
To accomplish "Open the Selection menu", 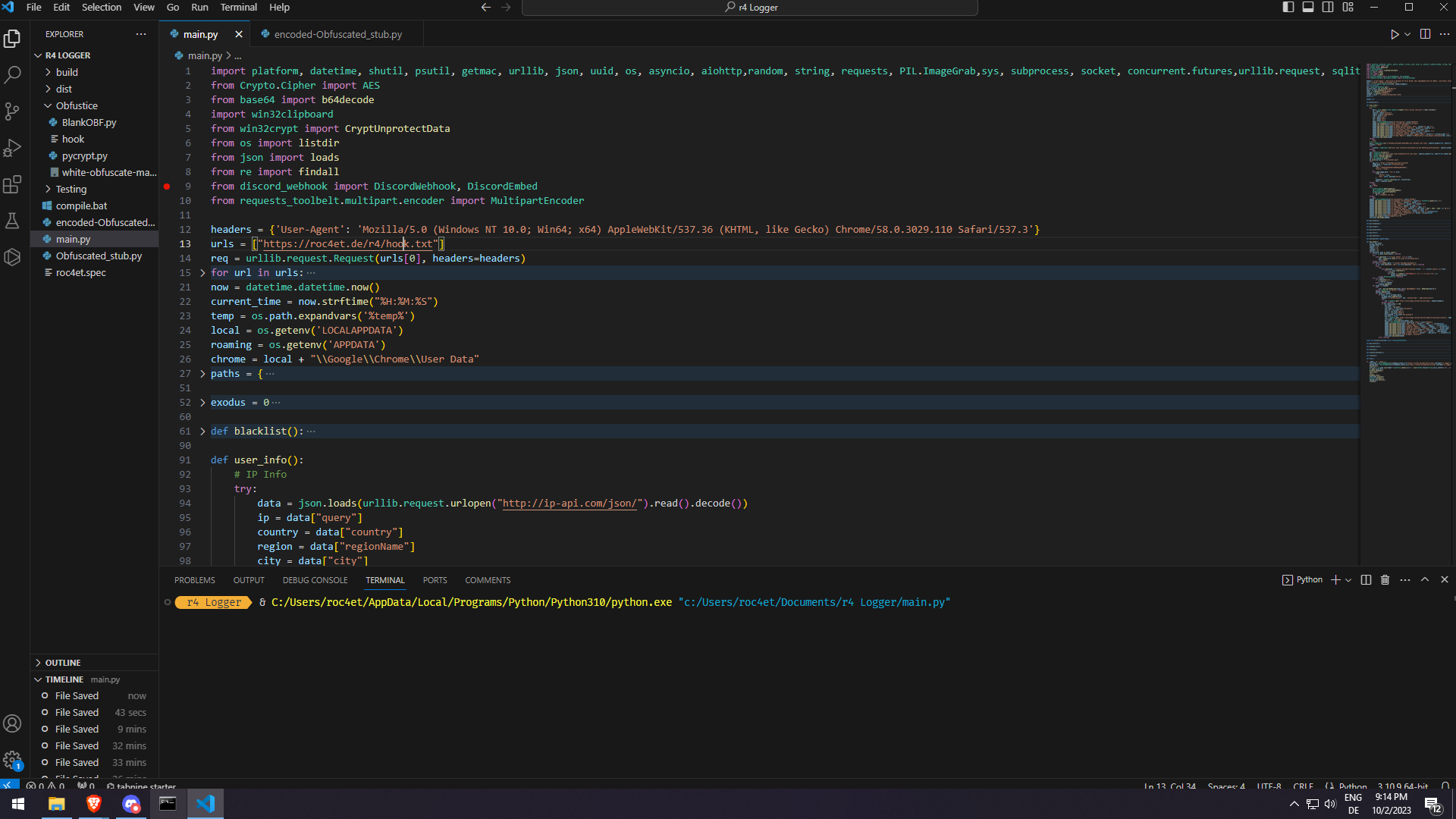I will click(102, 8).
